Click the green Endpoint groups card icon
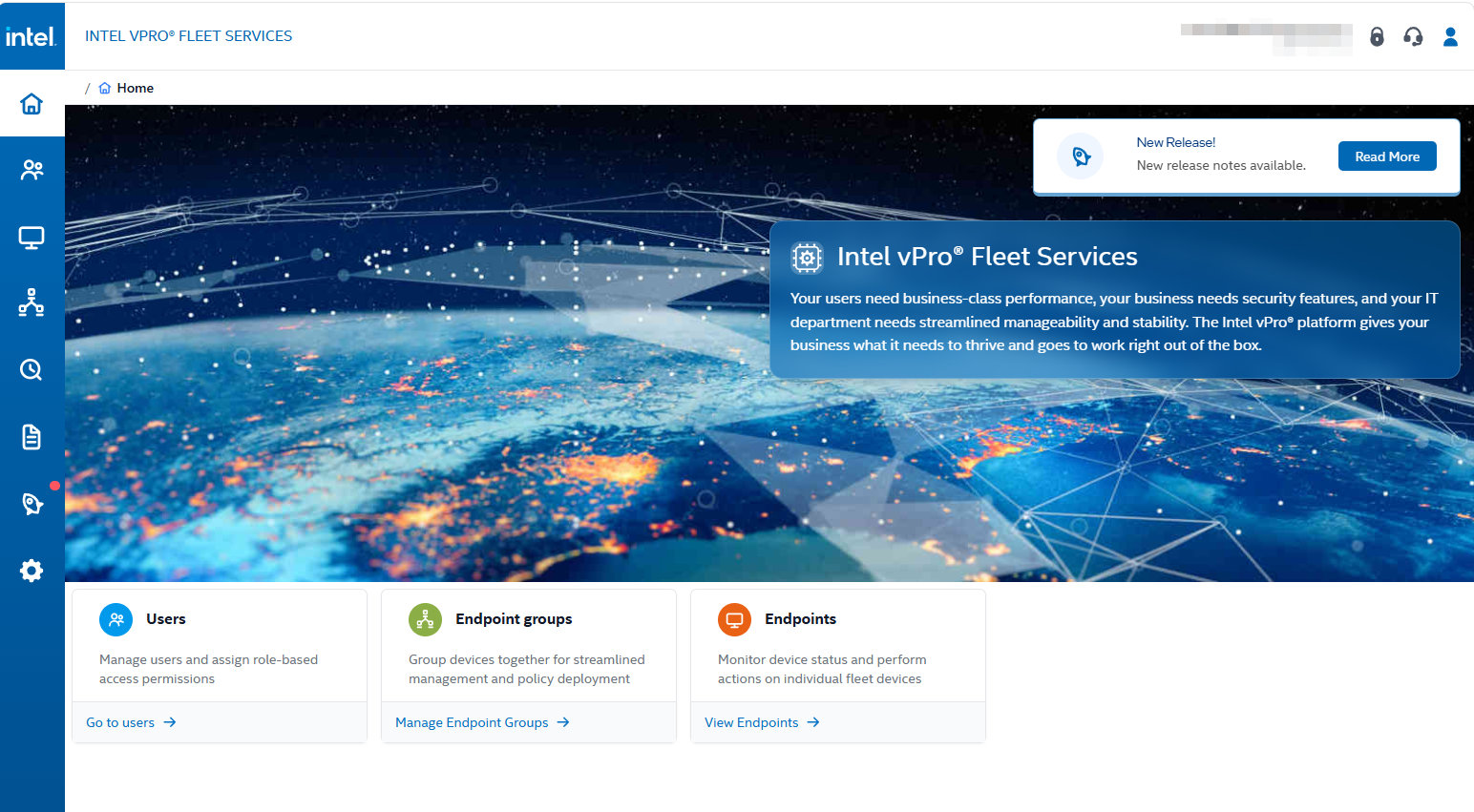1474x812 pixels. [x=425, y=619]
